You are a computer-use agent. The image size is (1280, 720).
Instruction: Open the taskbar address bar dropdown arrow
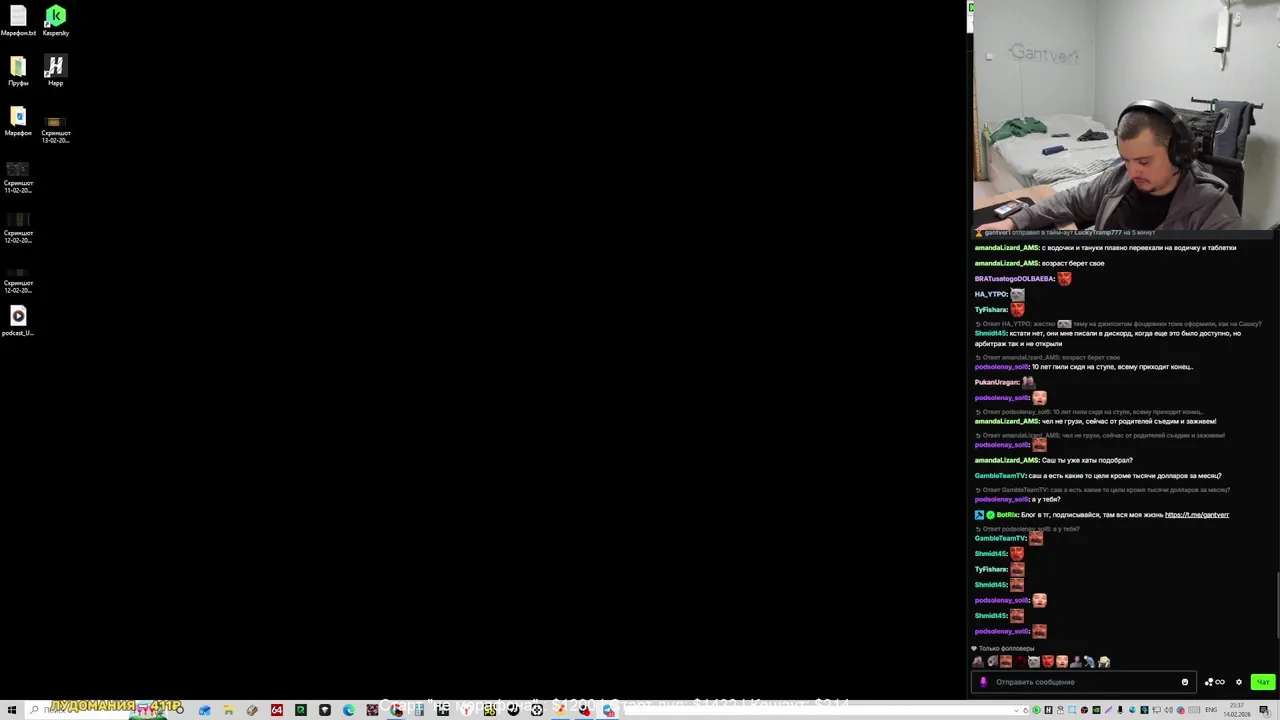(1016, 710)
